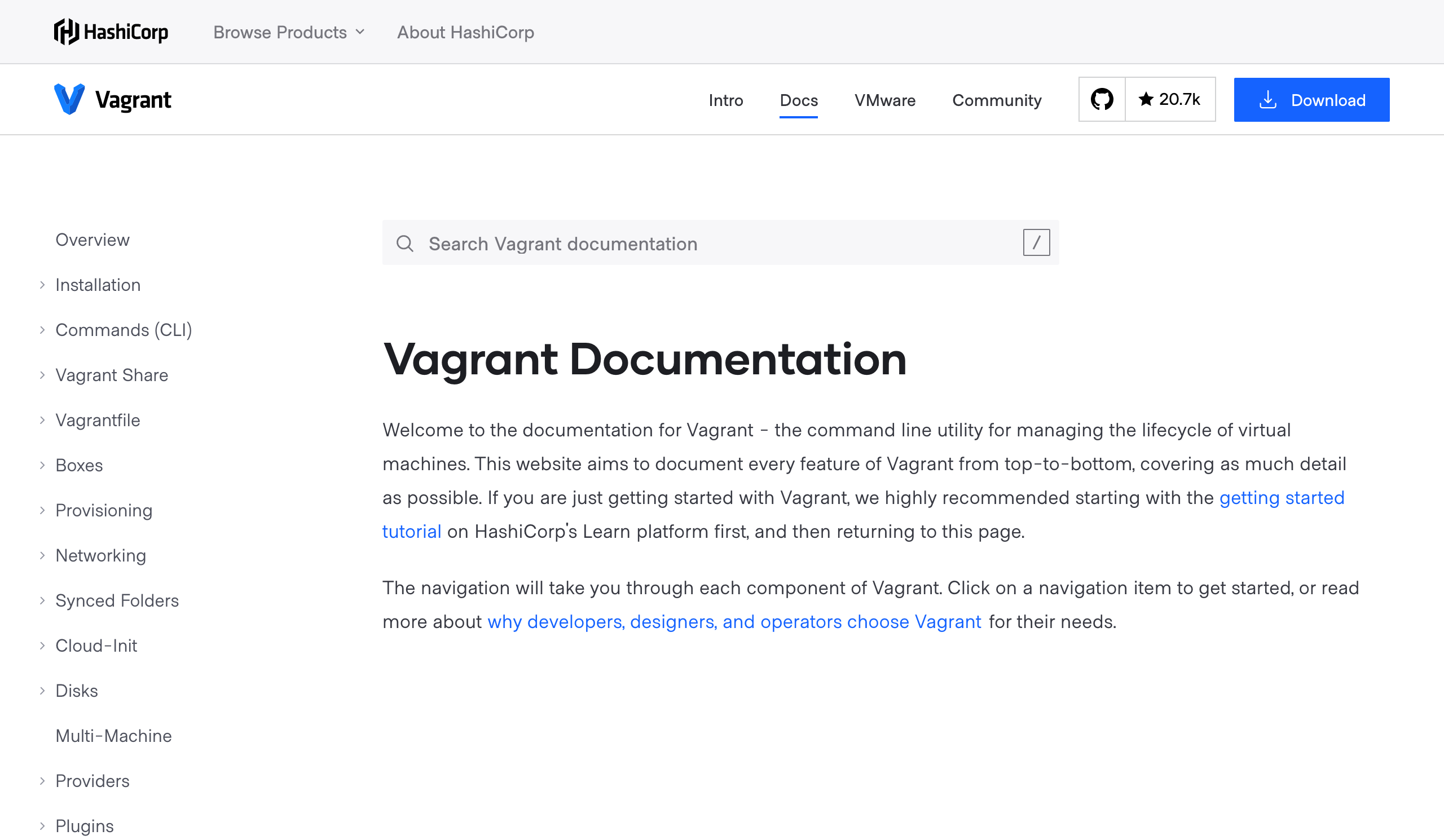This screenshot has height=840, width=1444.
Task: Click the HashiCorp logo
Action: coord(111,32)
